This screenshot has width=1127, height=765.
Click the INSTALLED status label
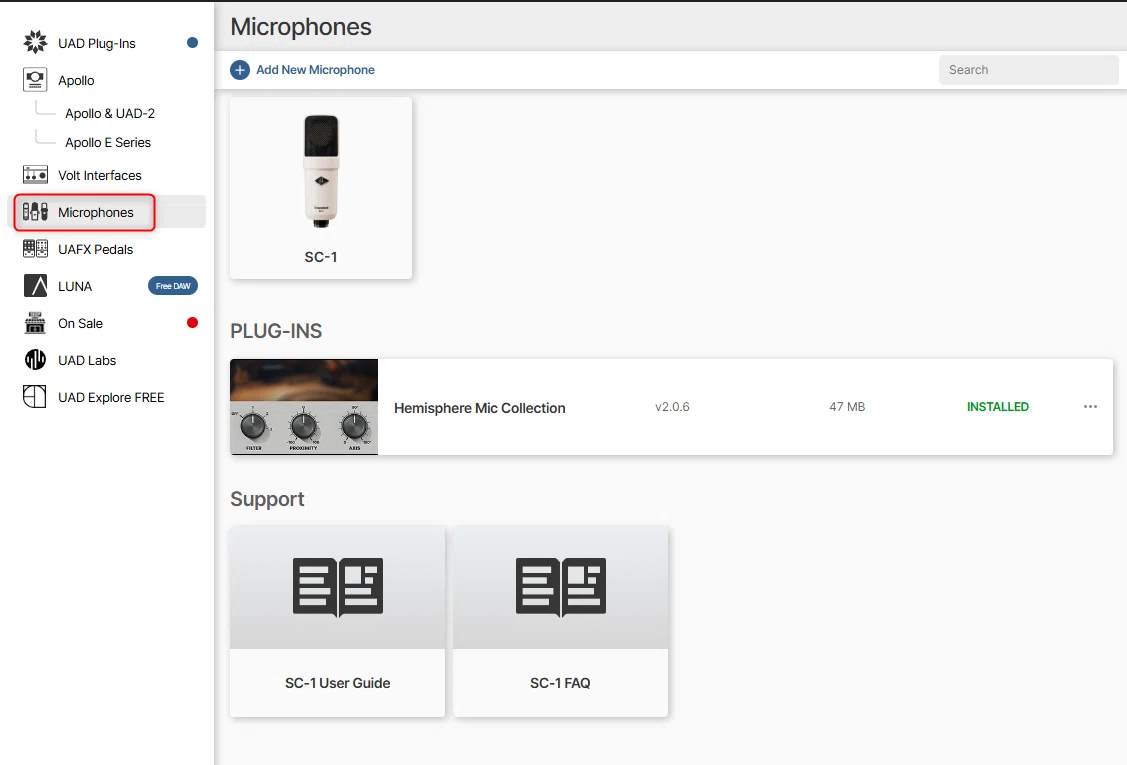coord(998,406)
